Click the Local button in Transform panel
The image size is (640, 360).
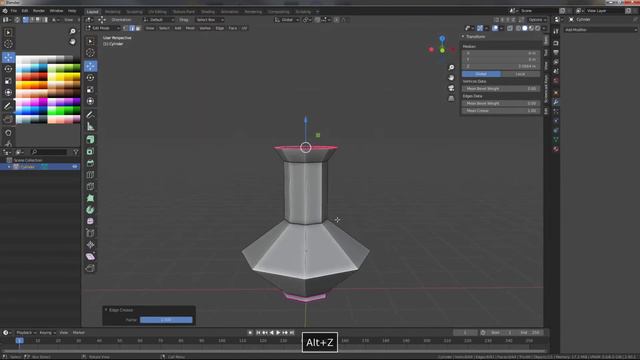coord(520,74)
